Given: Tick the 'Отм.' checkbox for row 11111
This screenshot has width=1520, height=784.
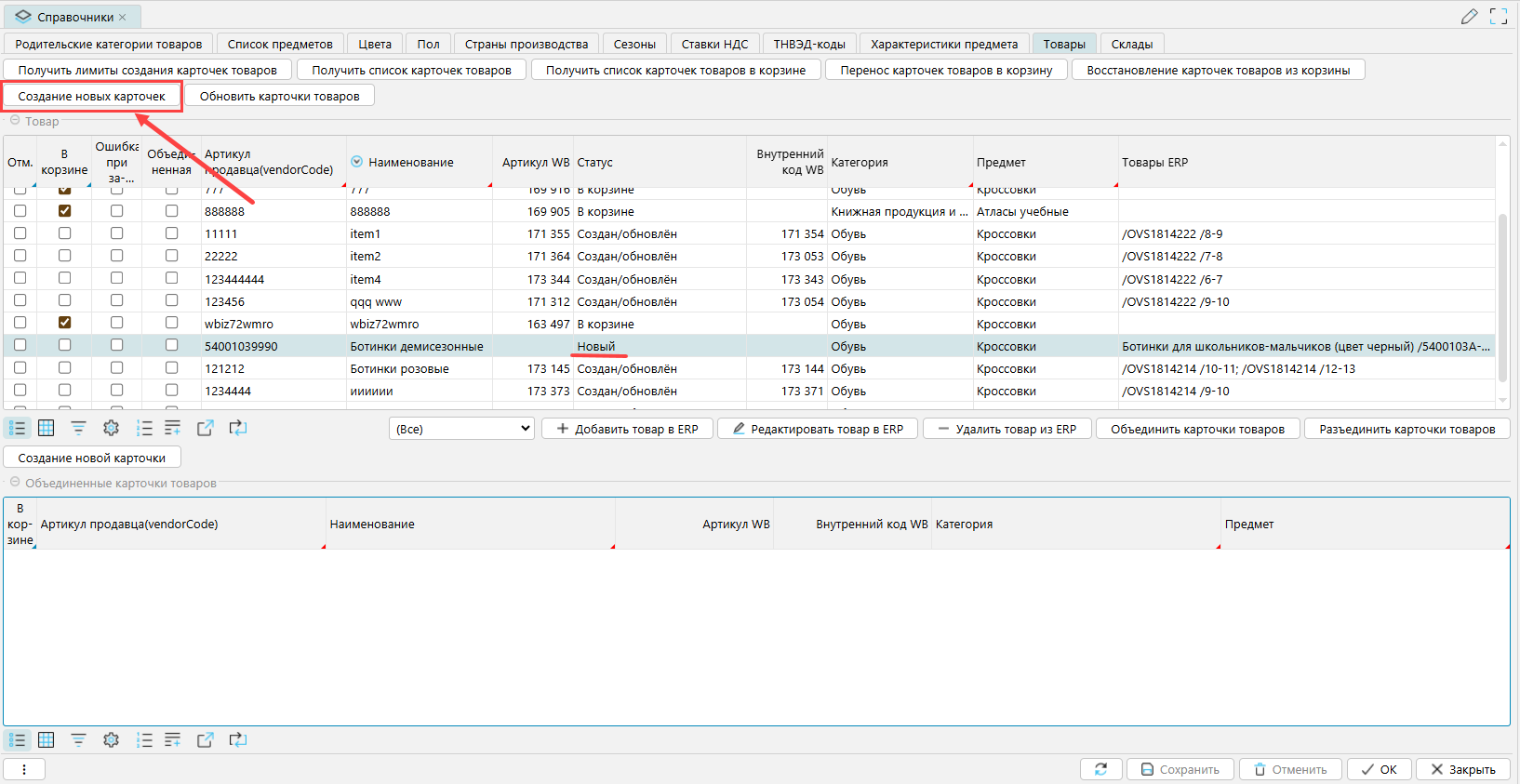Looking at the screenshot, I should [x=20, y=233].
